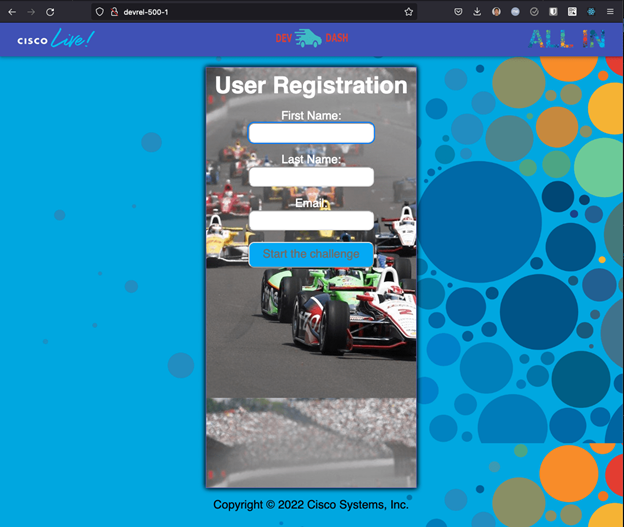Click the First Name: label
This screenshot has width=624, height=527.
coord(311,115)
